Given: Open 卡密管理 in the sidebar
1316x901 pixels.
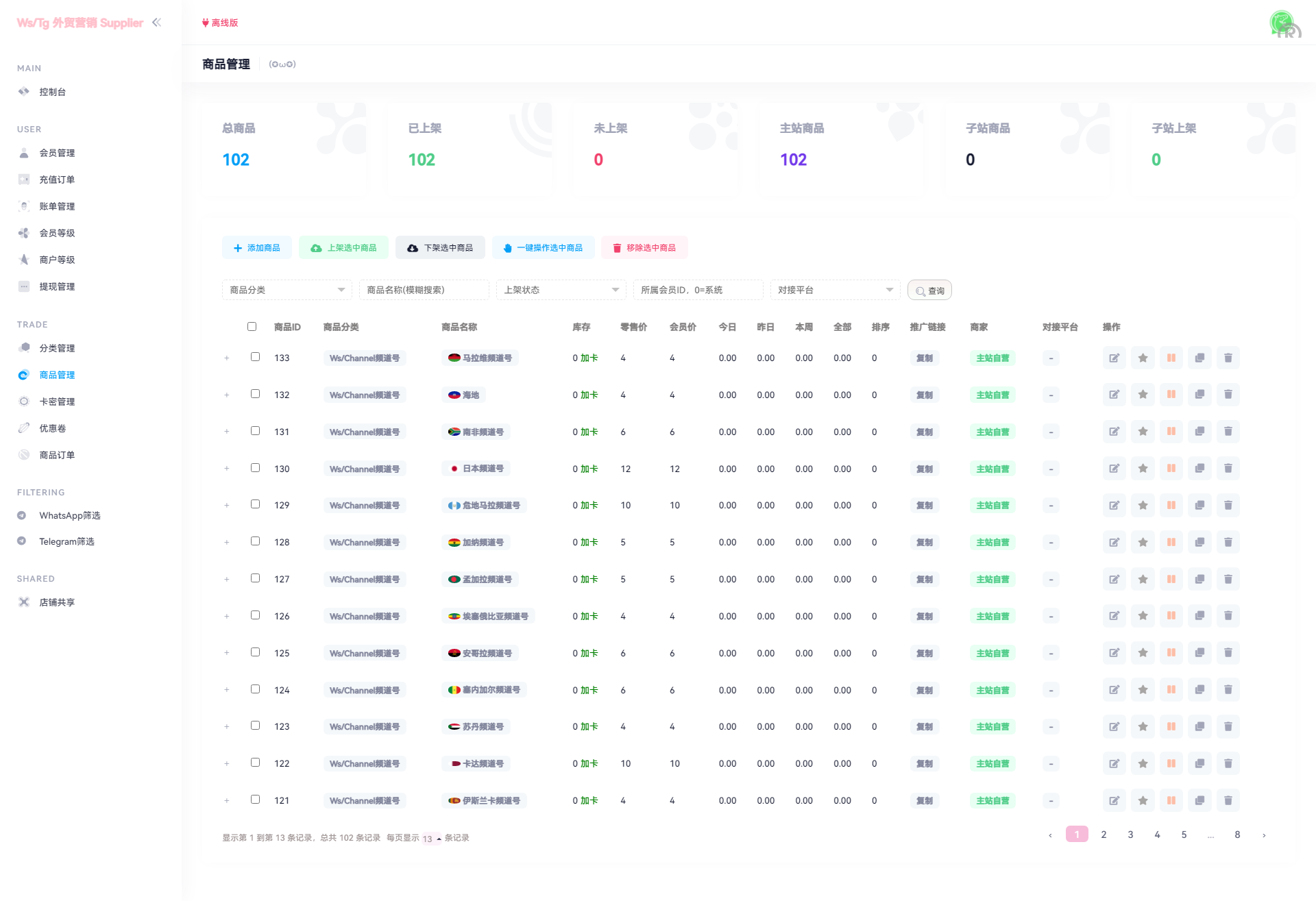Looking at the screenshot, I should click(57, 402).
